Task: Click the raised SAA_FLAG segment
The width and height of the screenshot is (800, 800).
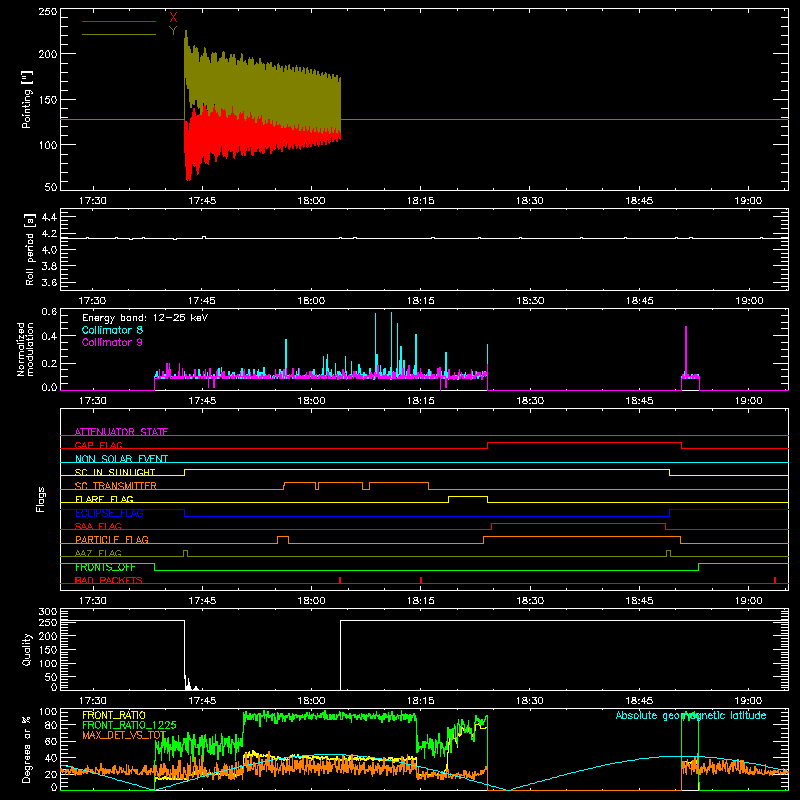Action: click(x=579, y=523)
